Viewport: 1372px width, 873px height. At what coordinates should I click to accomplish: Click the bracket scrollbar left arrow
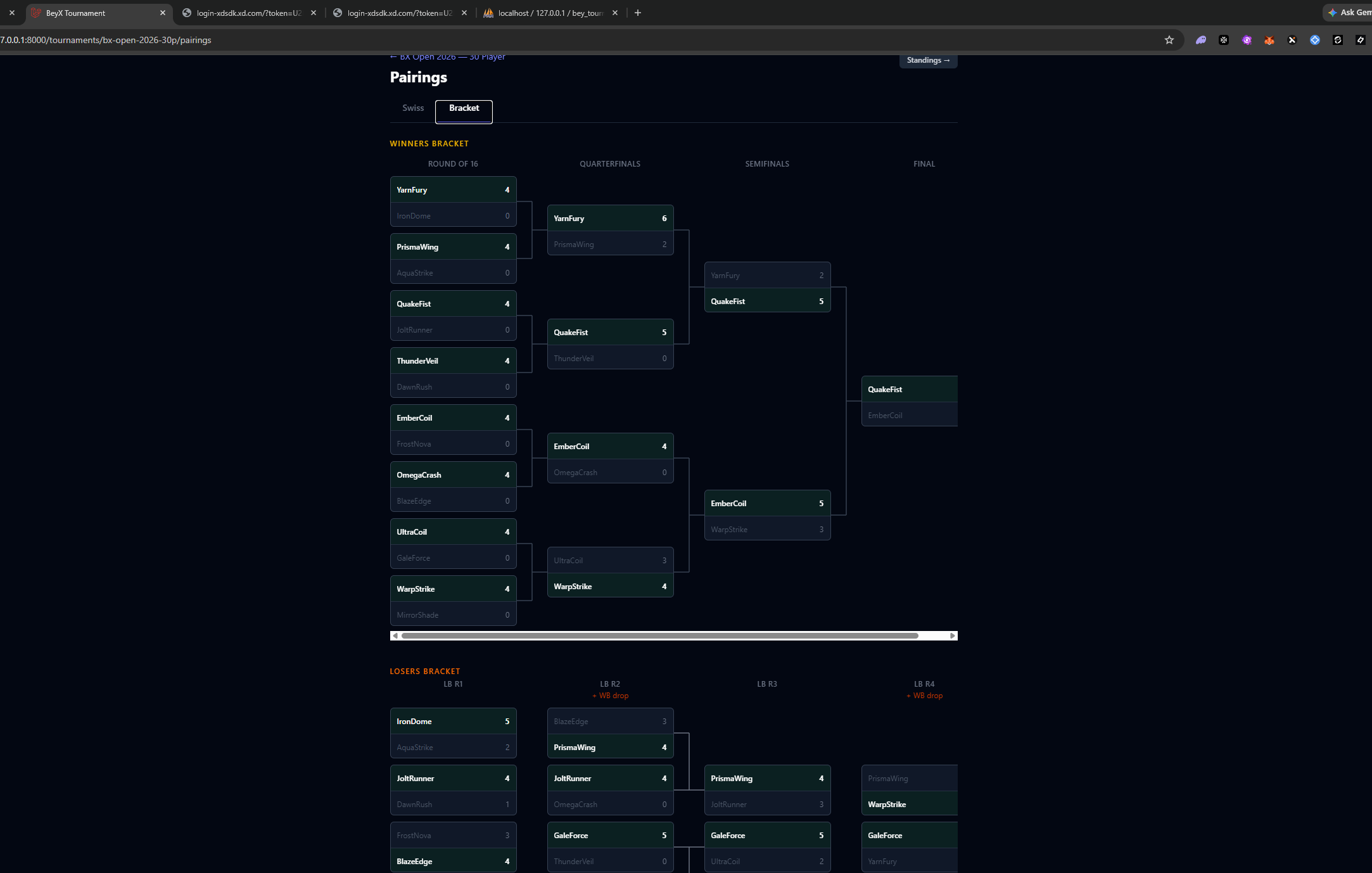point(395,635)
